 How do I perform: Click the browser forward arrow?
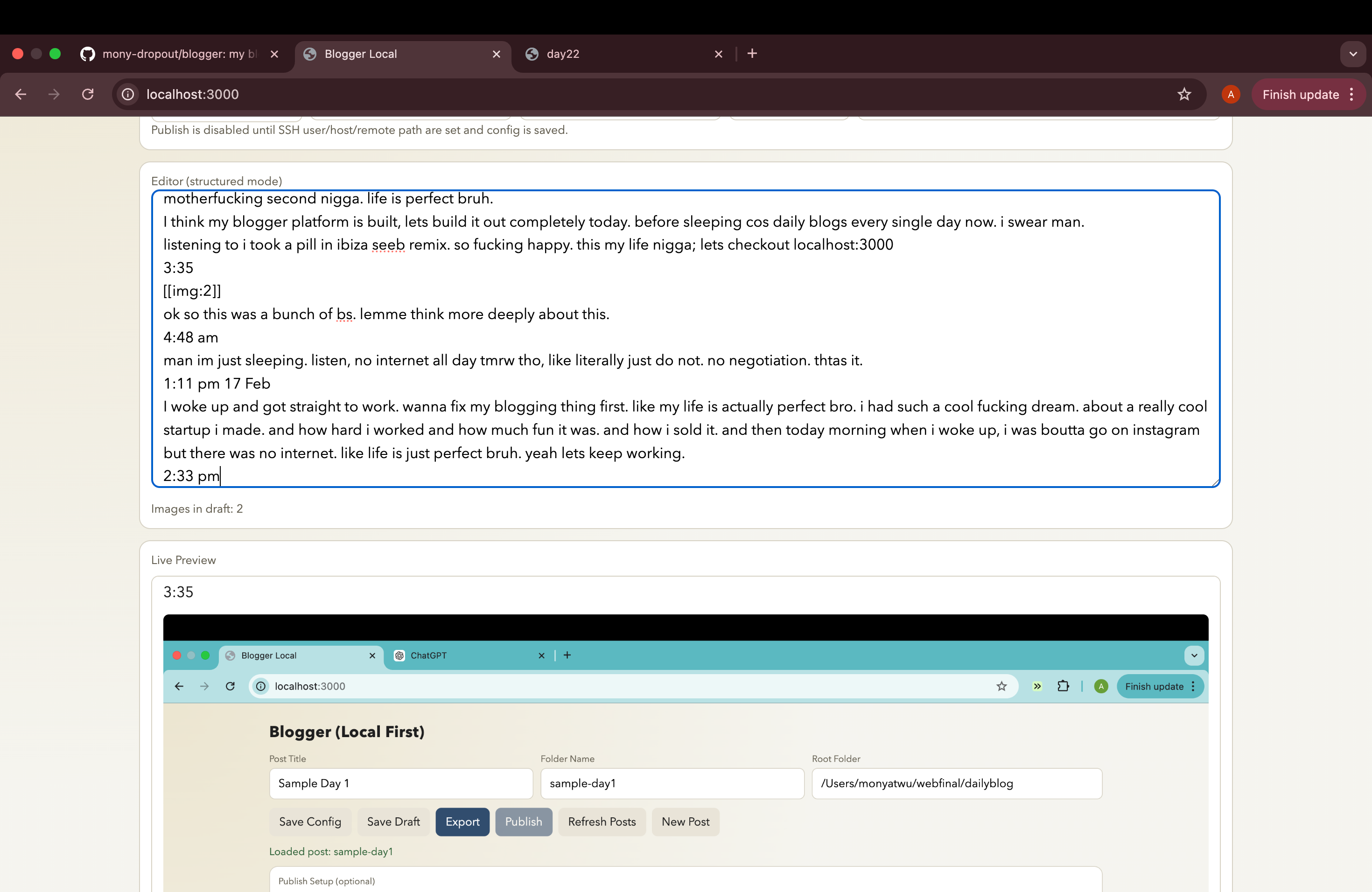(54, 94)
